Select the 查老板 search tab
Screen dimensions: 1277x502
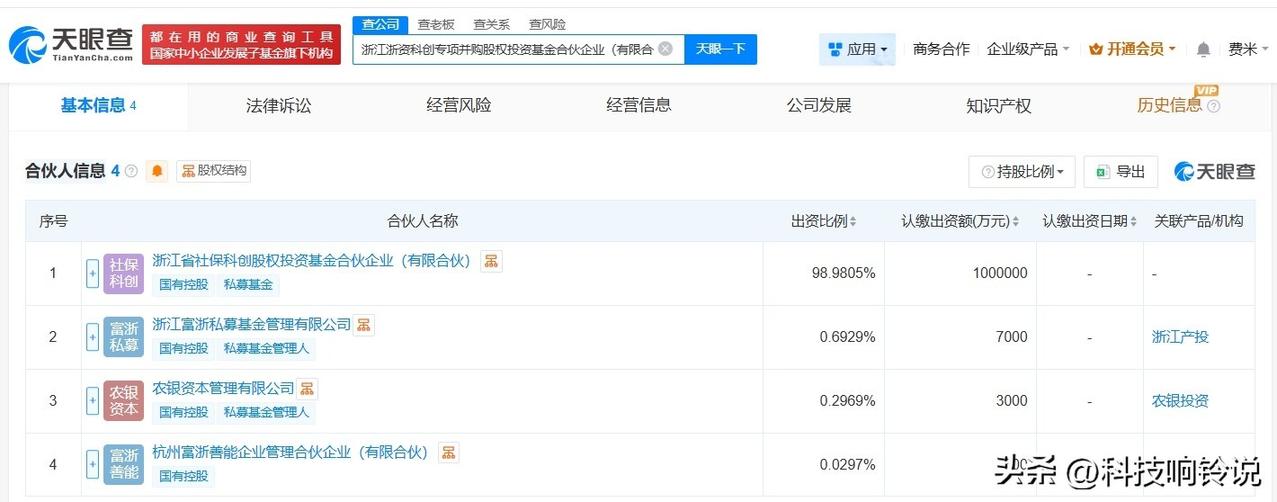pos(436,24)
